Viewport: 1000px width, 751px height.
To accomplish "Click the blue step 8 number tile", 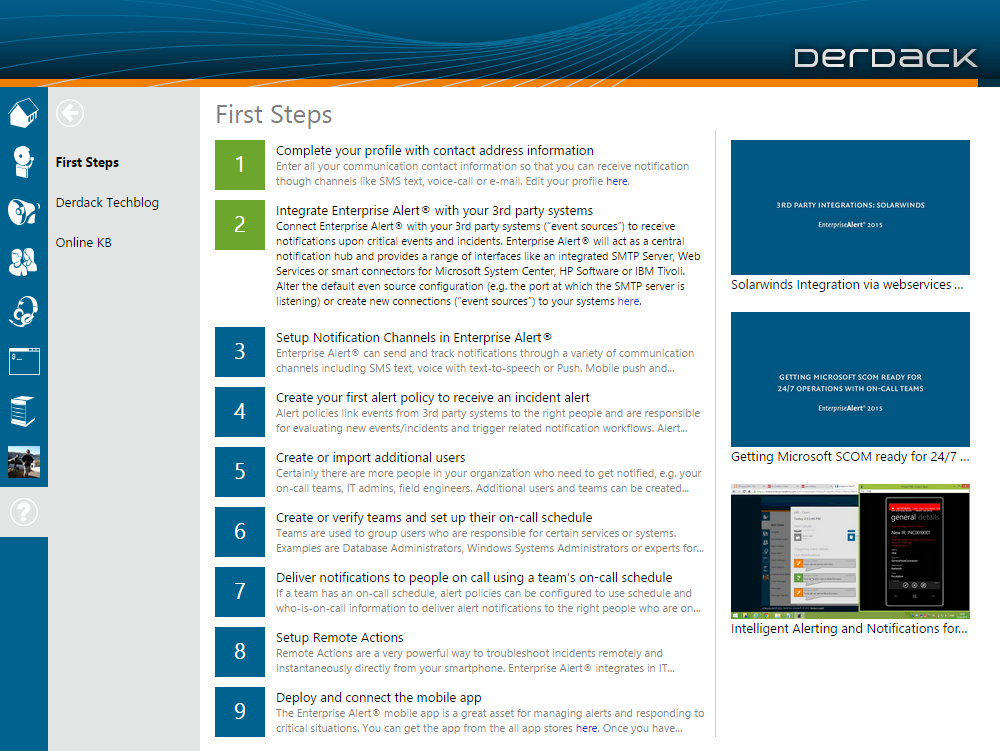I will click(240, 651).
